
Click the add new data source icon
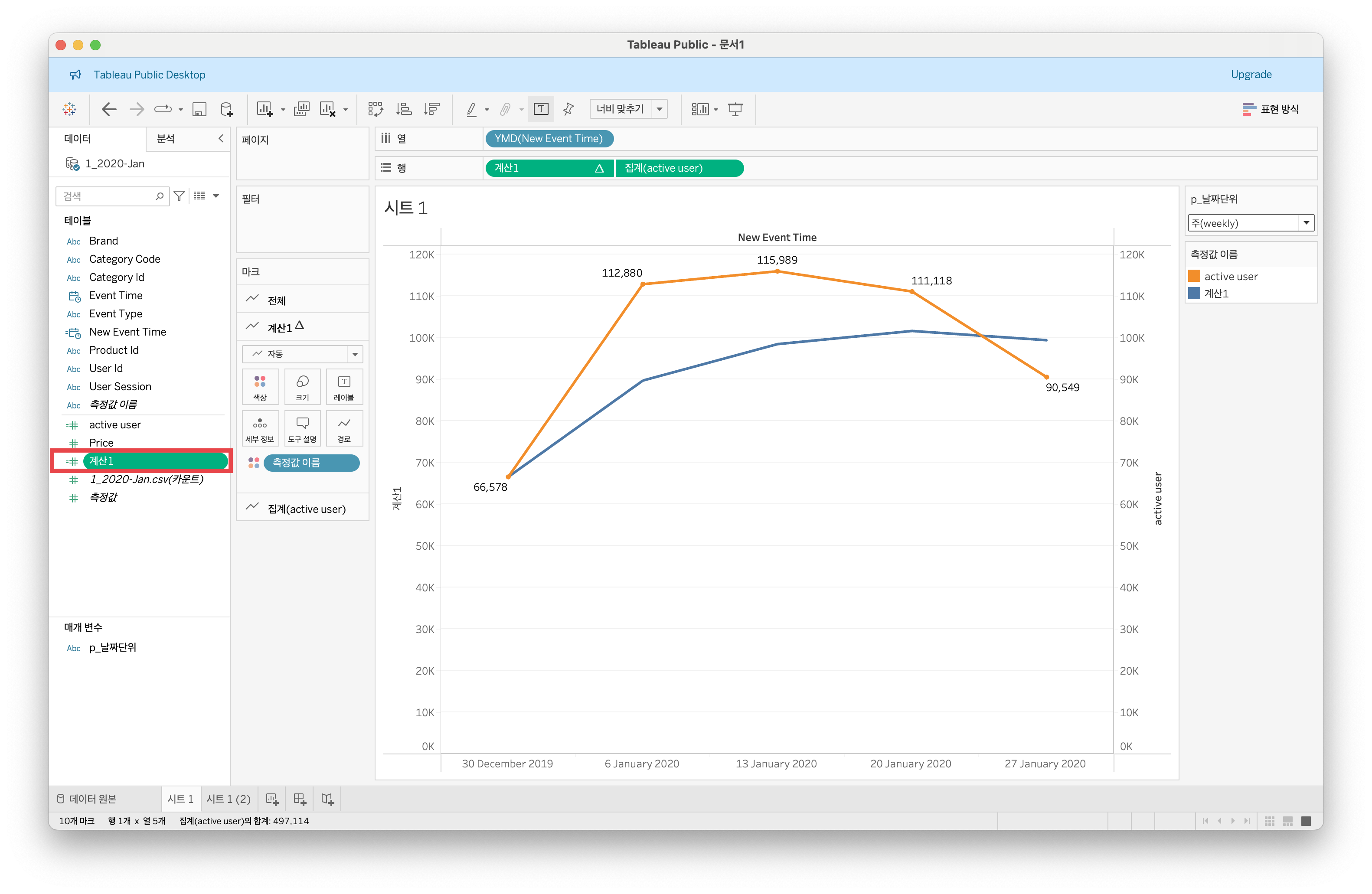[227, 109]
